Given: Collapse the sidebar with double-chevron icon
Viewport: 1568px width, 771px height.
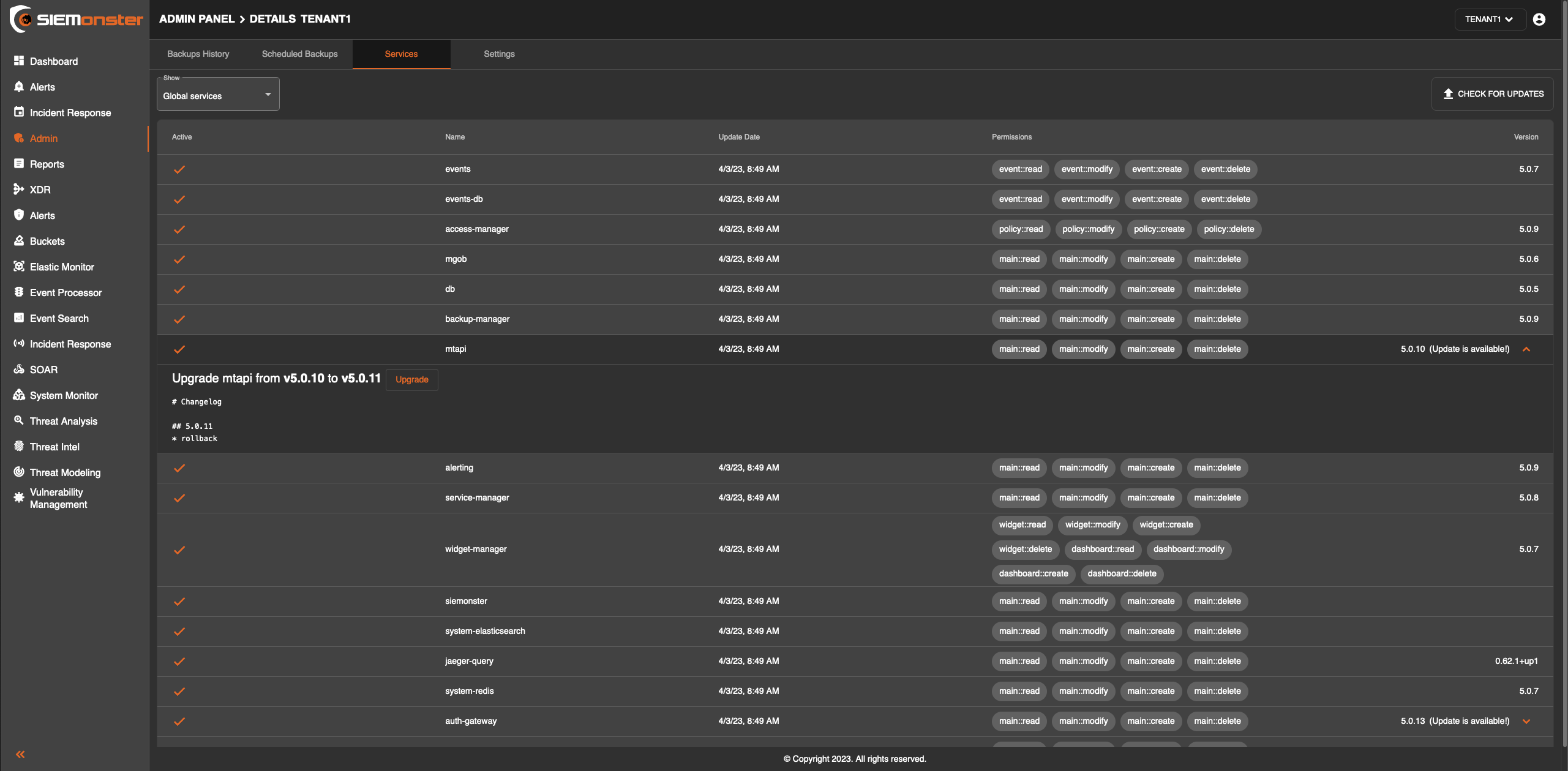Looking at the screenshot, I should [20, 754].
